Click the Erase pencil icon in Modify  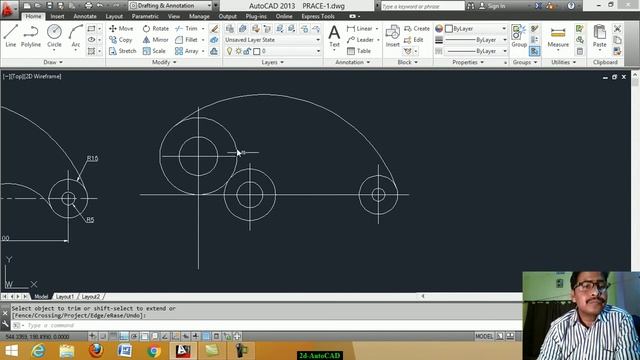click(x=214, y=29)
